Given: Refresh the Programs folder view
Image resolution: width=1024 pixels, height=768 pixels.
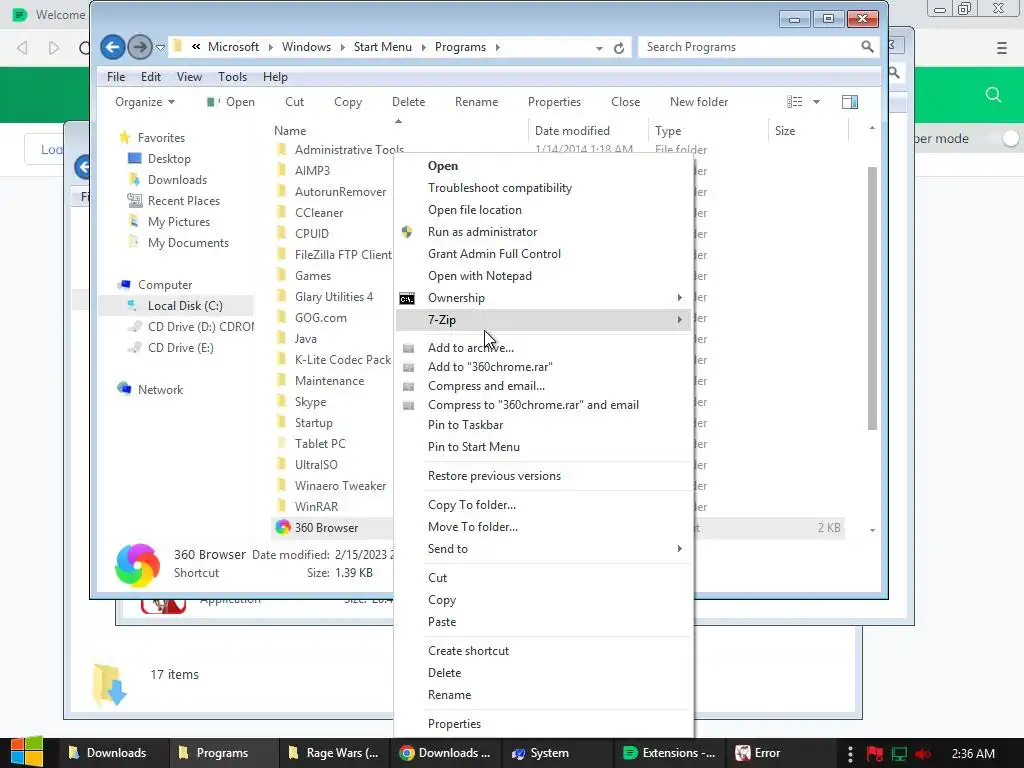Looking at the screenshot, I should point(618,48).
